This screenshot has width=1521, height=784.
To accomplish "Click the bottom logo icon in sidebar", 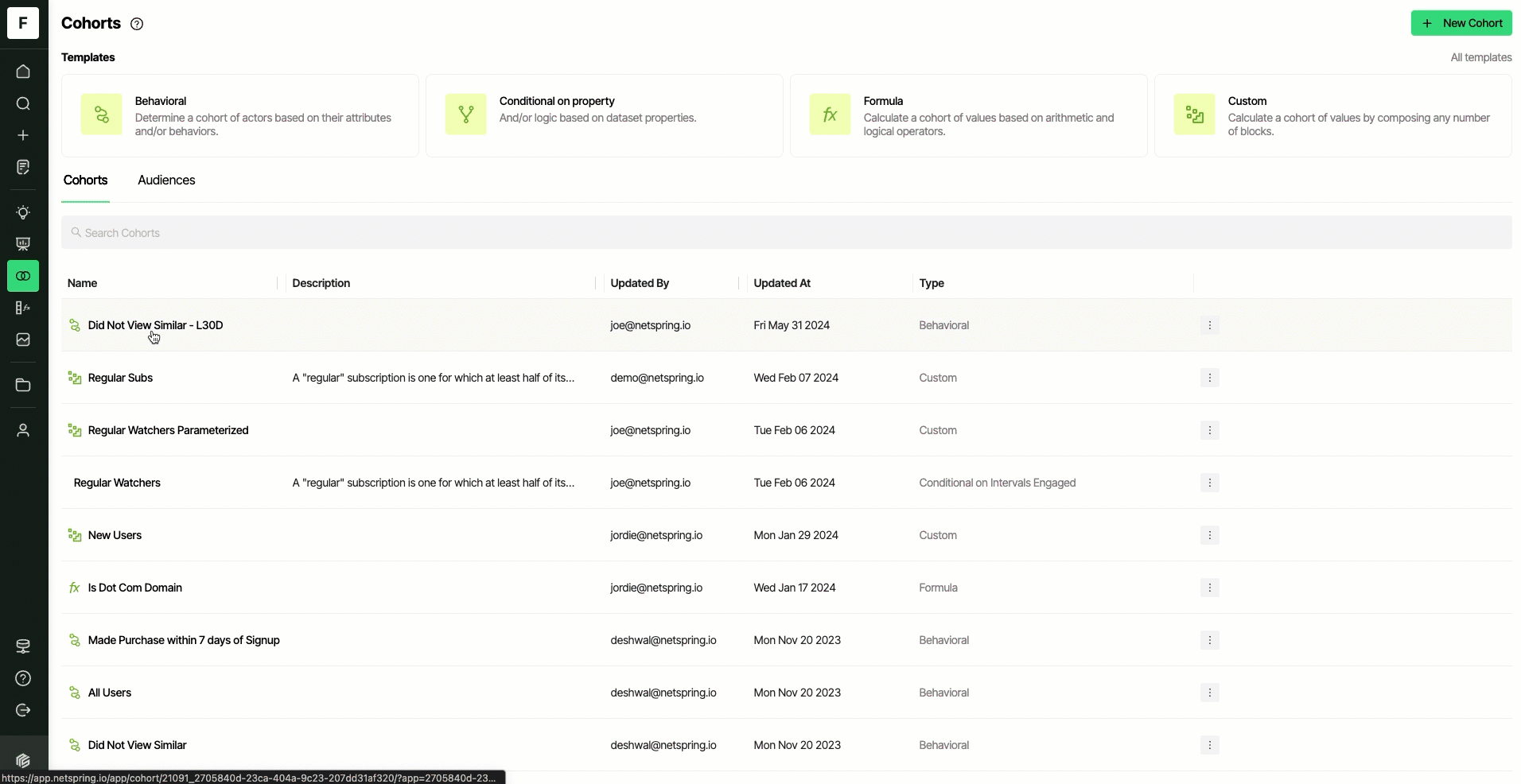I will coord(23,761).
